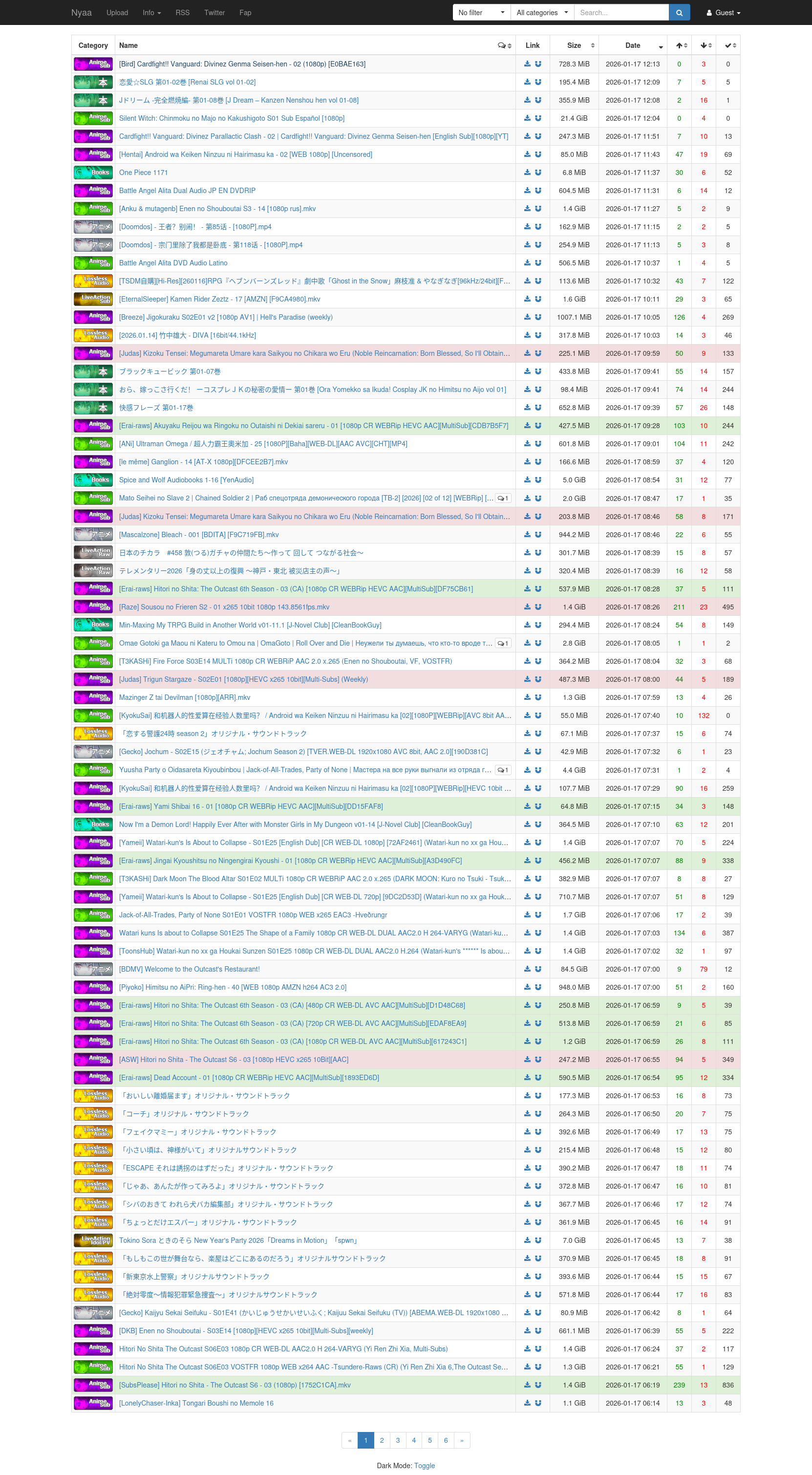Download torrent for Battle Angel Alita DVD Audio Latino
Image resolution: width=812 pixels, height=1475 pixels.
(527, 263)
